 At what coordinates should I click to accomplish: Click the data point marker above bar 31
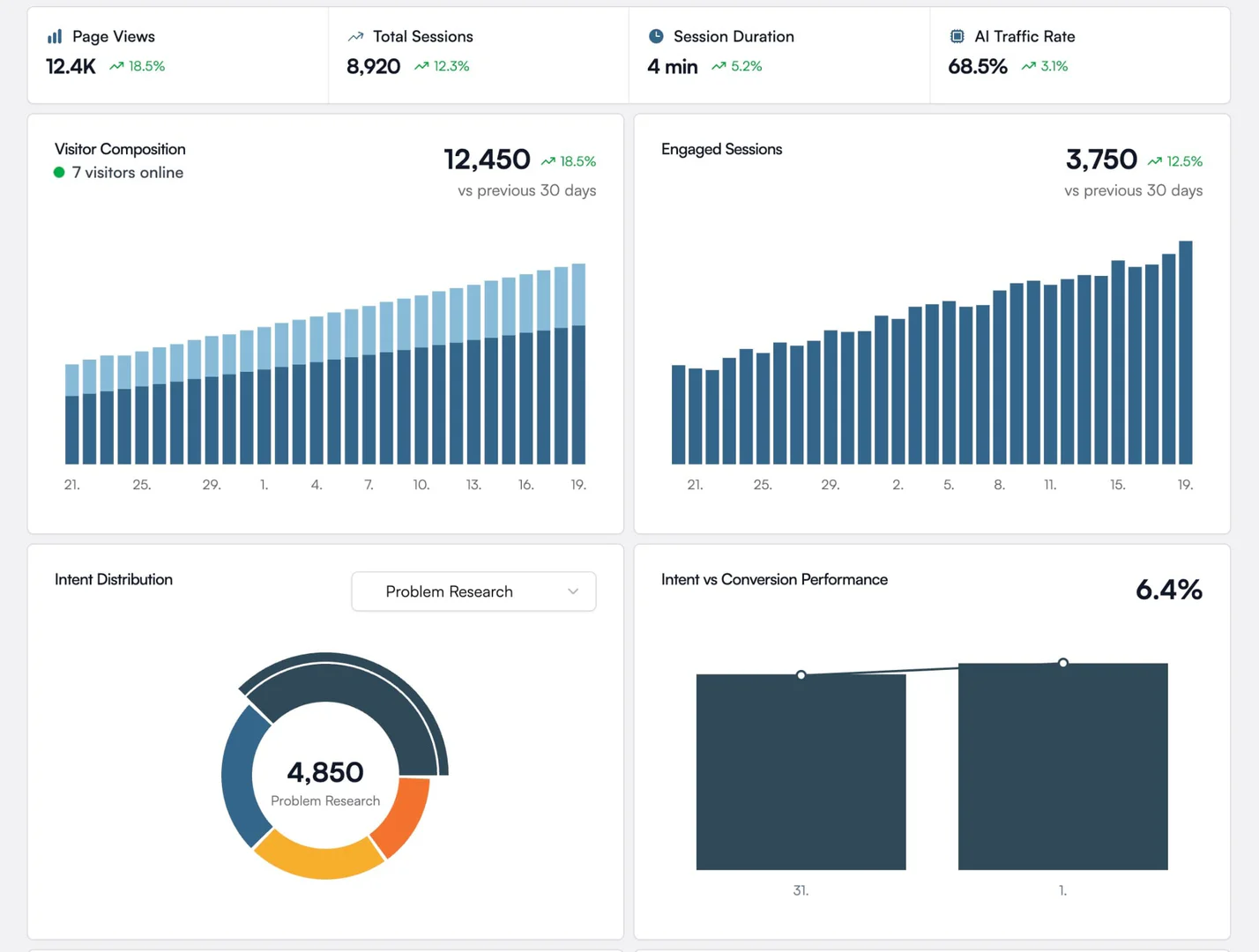coord(801,674)
